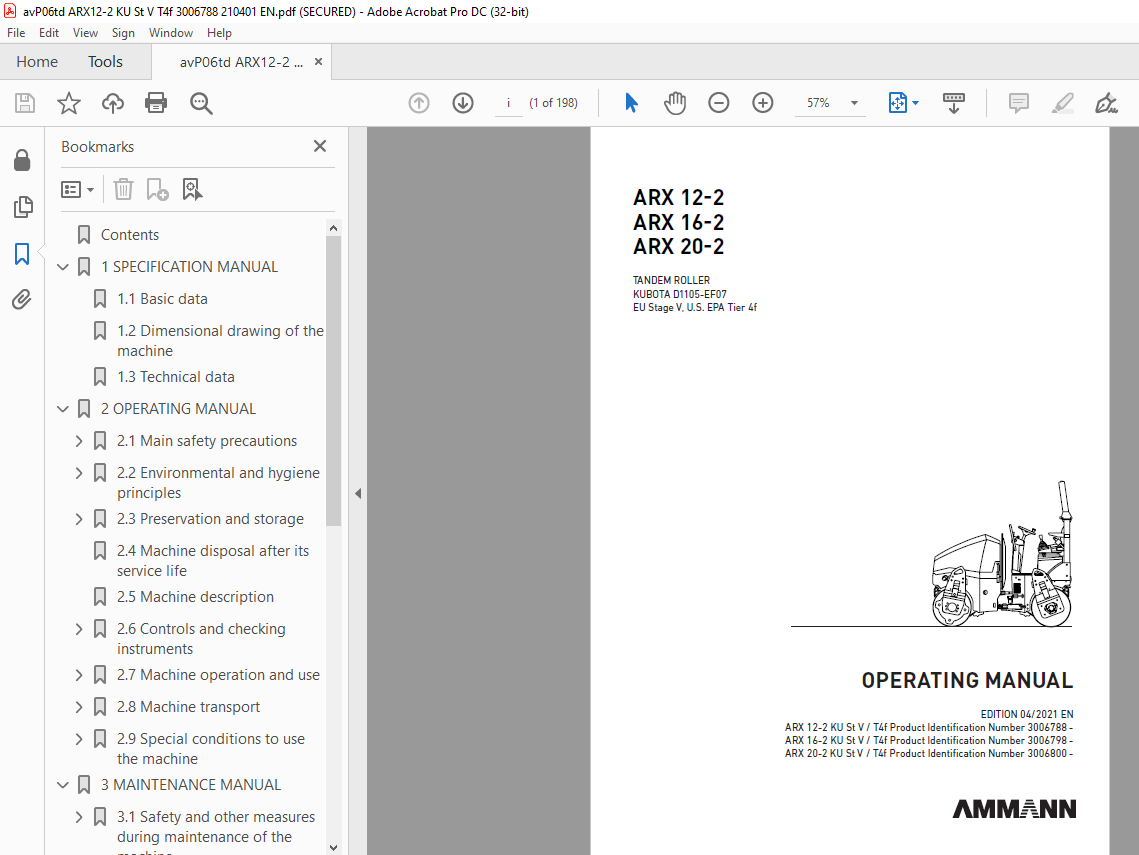Collapse 1 SPECIFICATION MANUAL bookmark
Screen dimensions: 1139x855
(x=63, y=267)
